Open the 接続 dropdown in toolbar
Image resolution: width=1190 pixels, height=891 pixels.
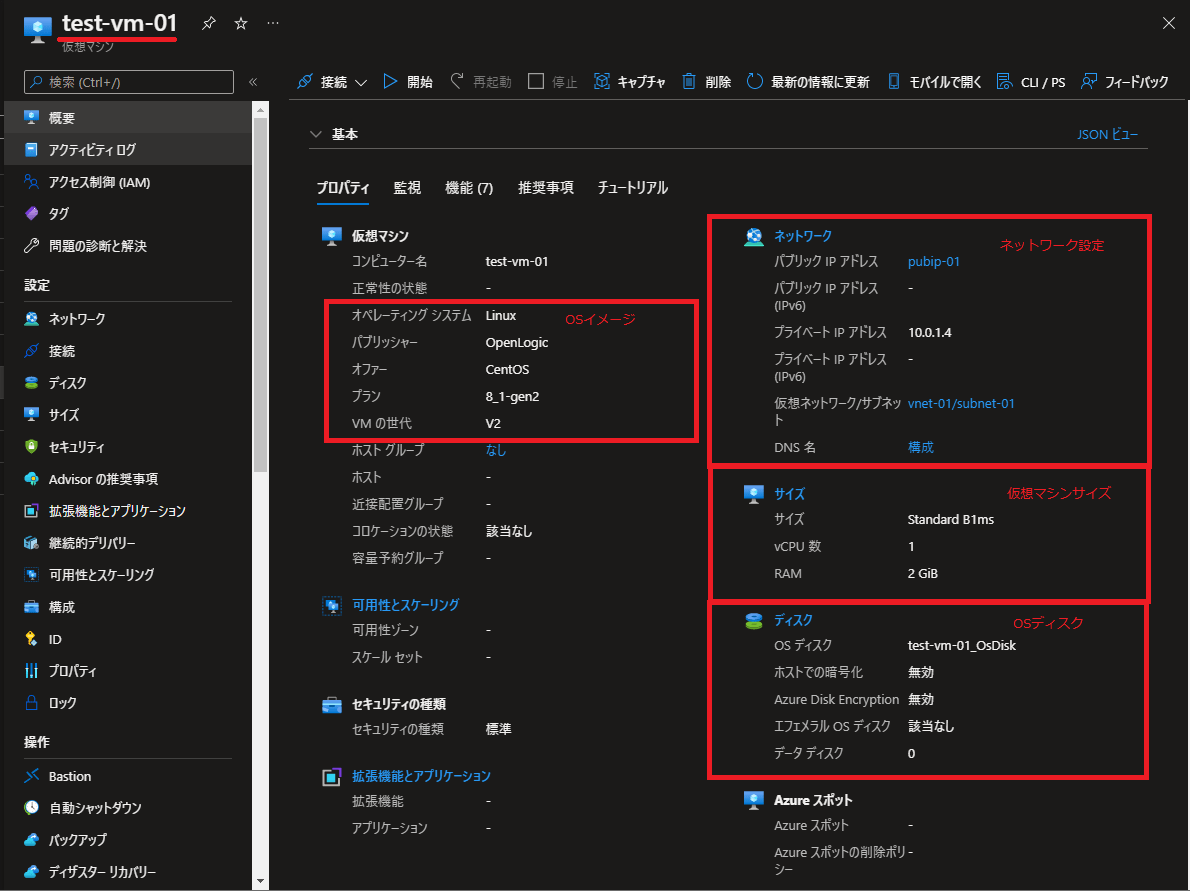click(x=332, y=82)
